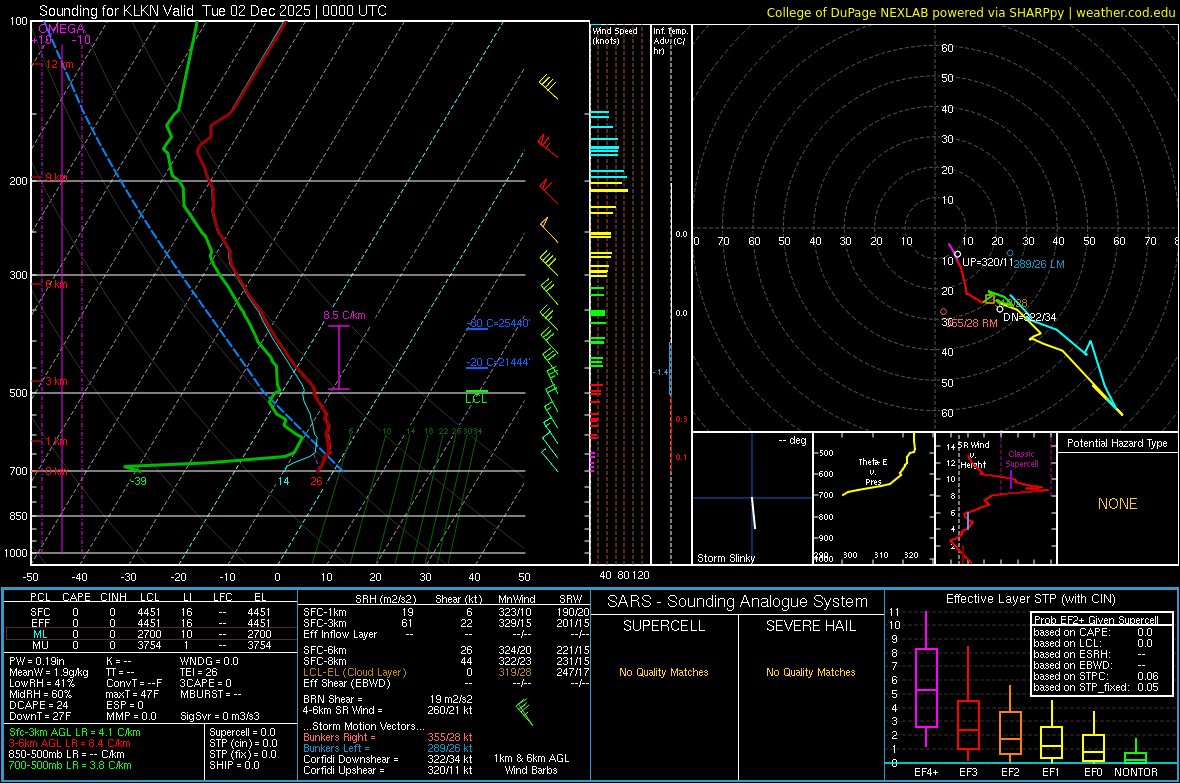The width and height of the screenshot is (1180, 783).
Task: Click the 850 pressure label on Skew-T axis
Action: click(18, 516)
